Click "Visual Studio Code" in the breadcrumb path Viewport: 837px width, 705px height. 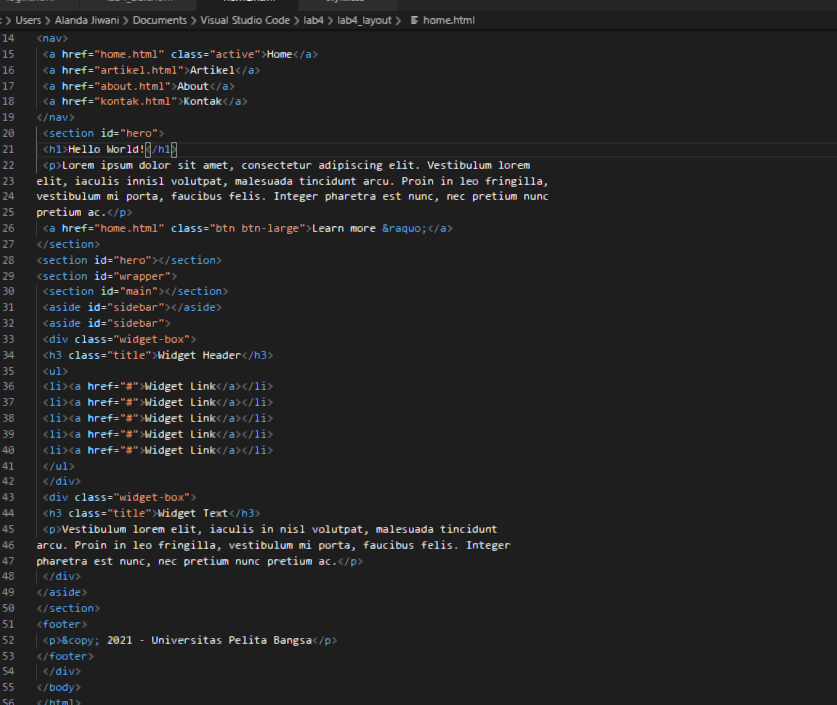[244, 19]
